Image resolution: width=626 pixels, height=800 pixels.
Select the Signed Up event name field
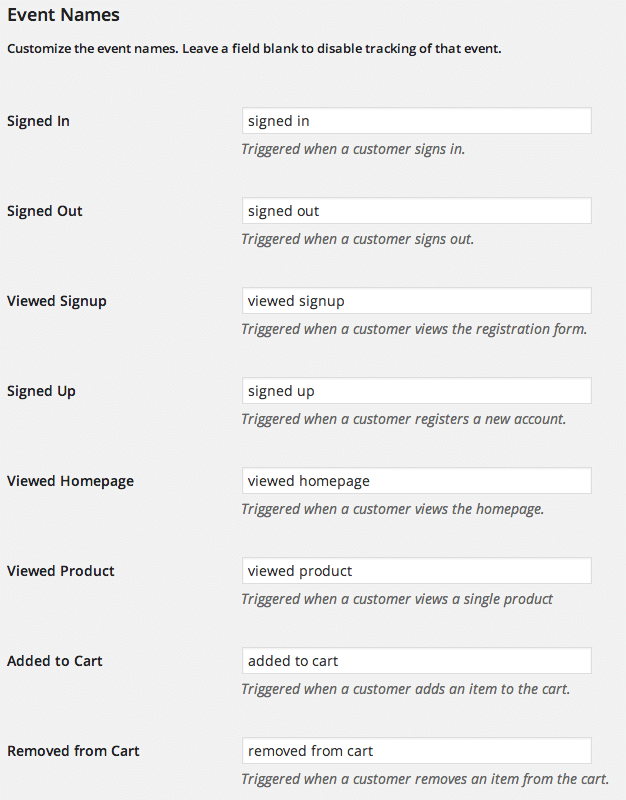pyautogui.click(x=416, y=391)
